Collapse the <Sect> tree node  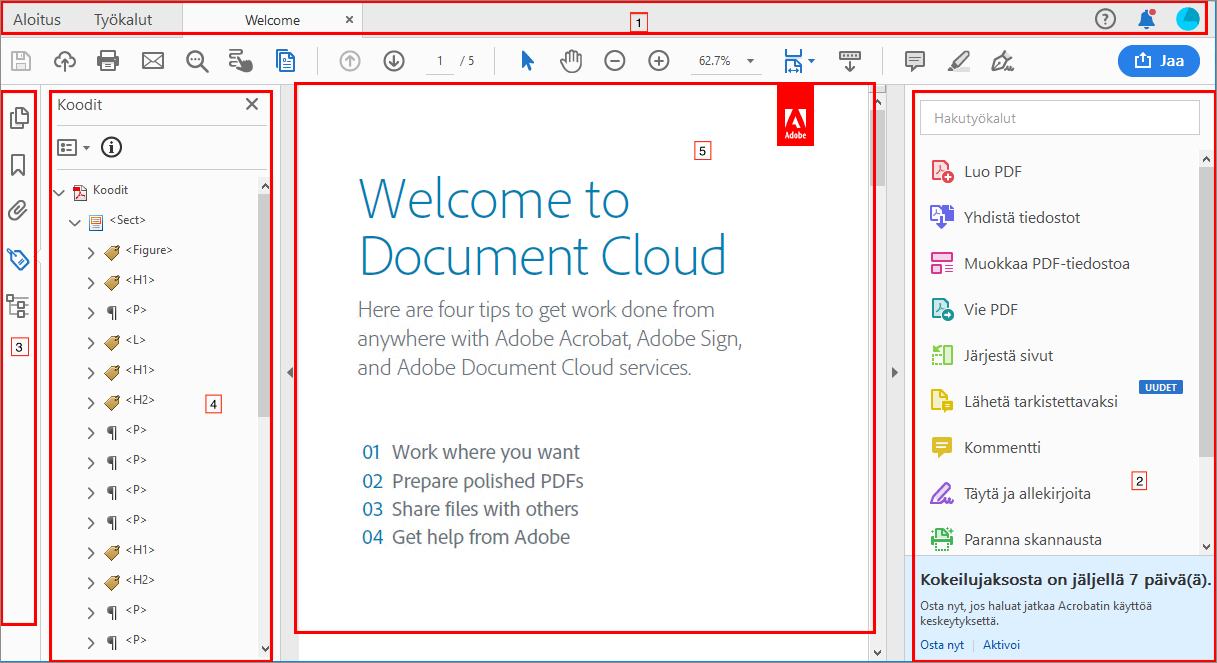coord(74,221)
